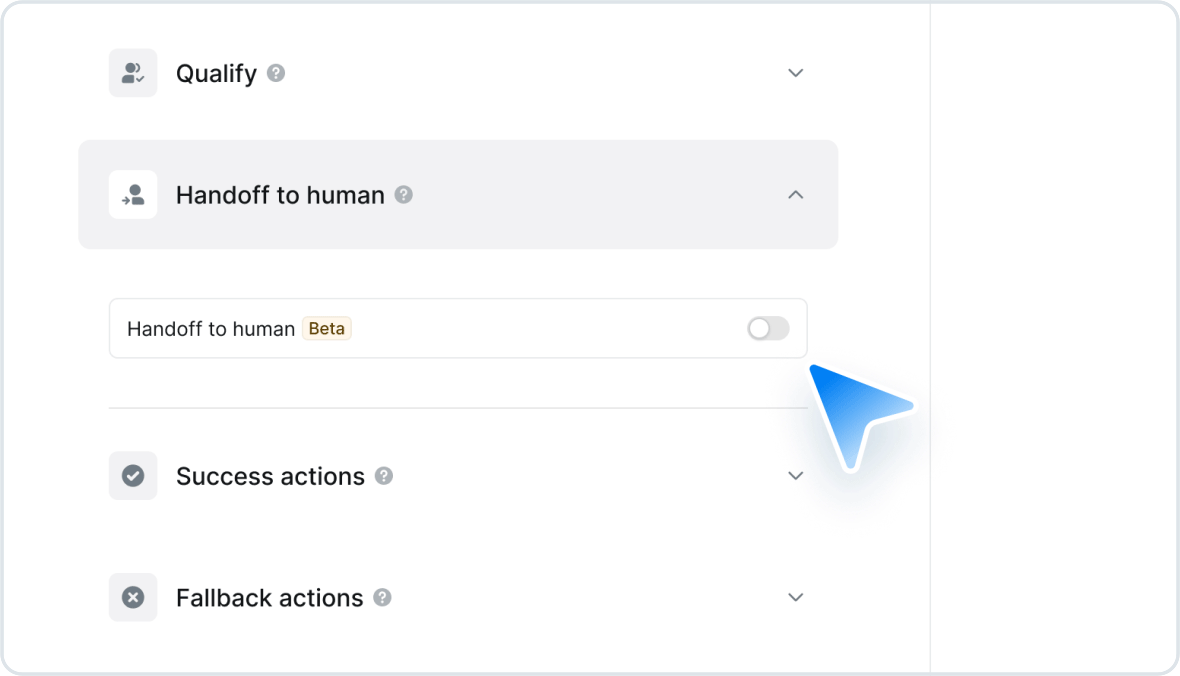This screenshot has width=1180, height=676.
Task: Click the Handoff to human person-arrow icon
Action: click(x=133, y=195)
